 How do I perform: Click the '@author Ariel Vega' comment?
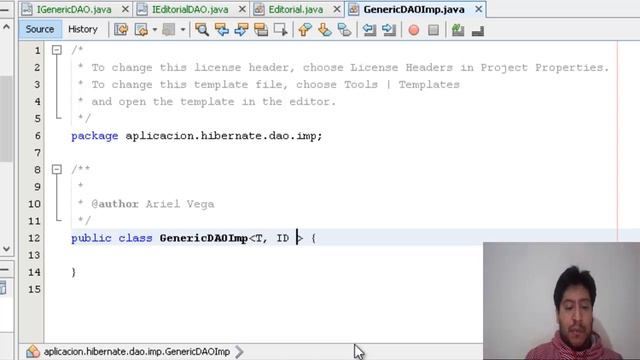click(x=153, y=204)
